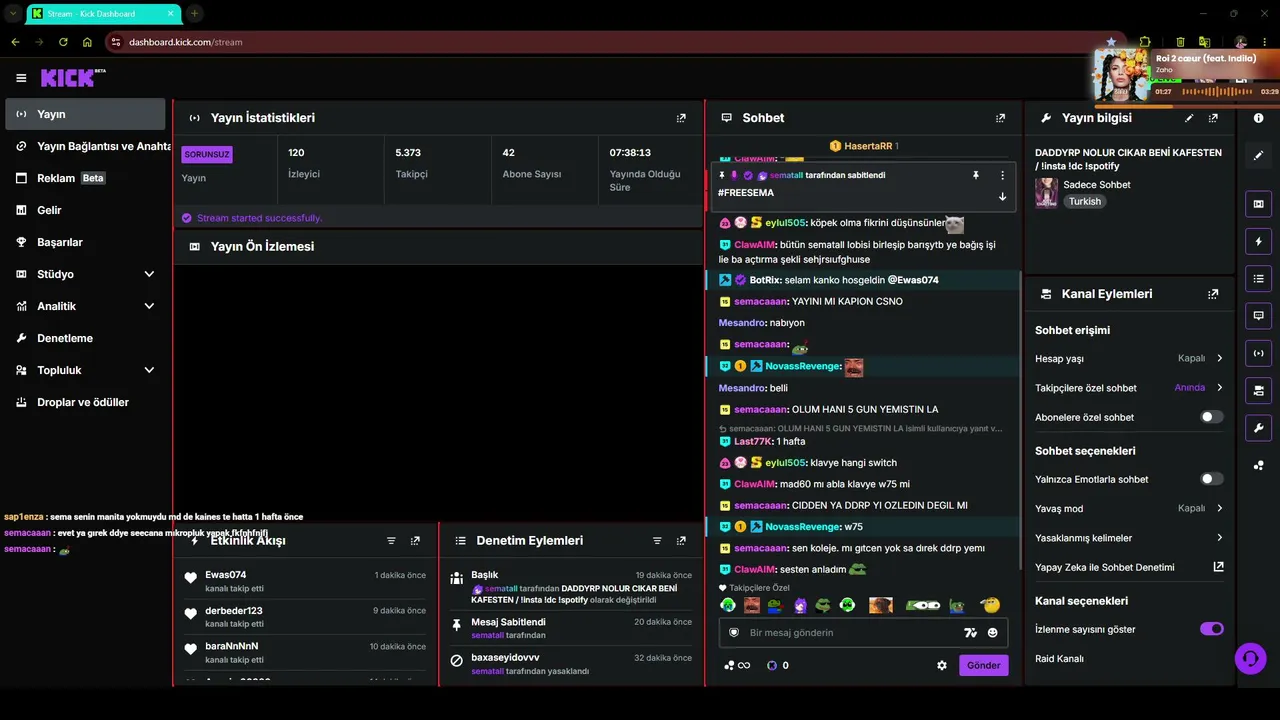Open Hesap yaşı setting chevron

[1219, 358]
